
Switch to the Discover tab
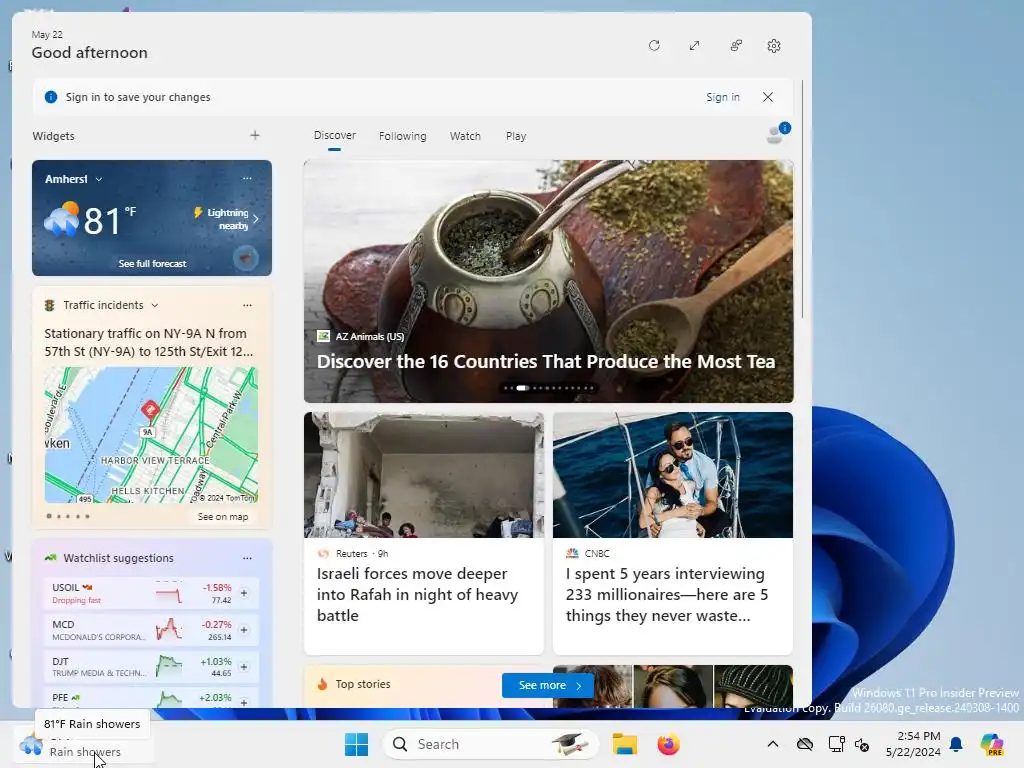pyautogui.click(x=334, y=136)
